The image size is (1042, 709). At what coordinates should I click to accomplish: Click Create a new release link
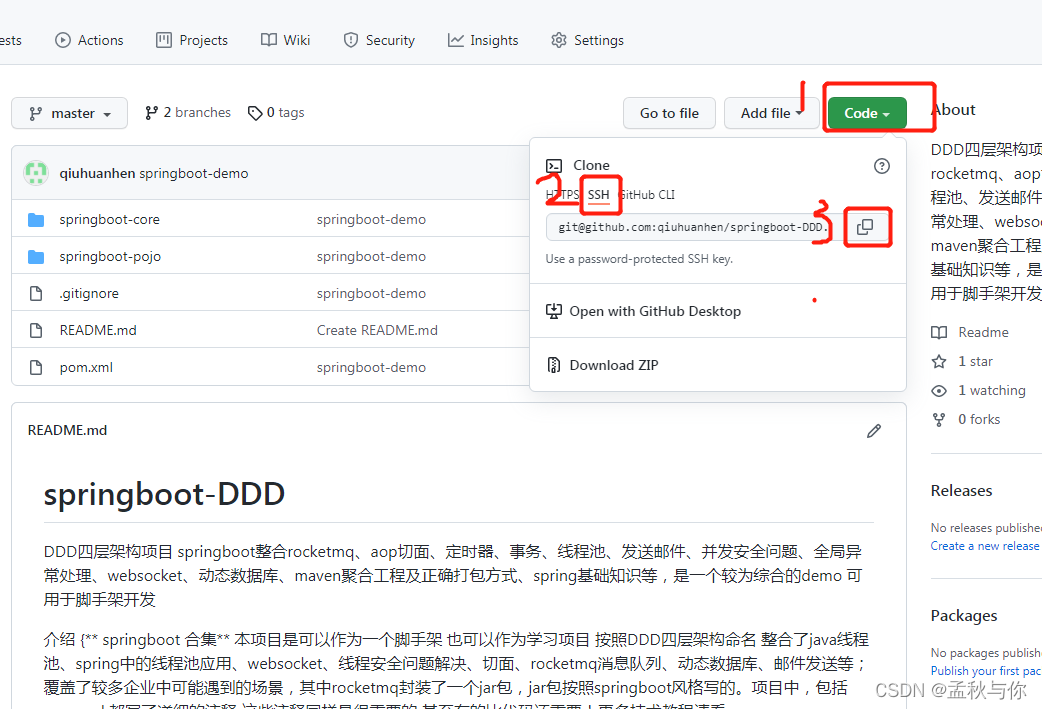[x=984, y=546]
